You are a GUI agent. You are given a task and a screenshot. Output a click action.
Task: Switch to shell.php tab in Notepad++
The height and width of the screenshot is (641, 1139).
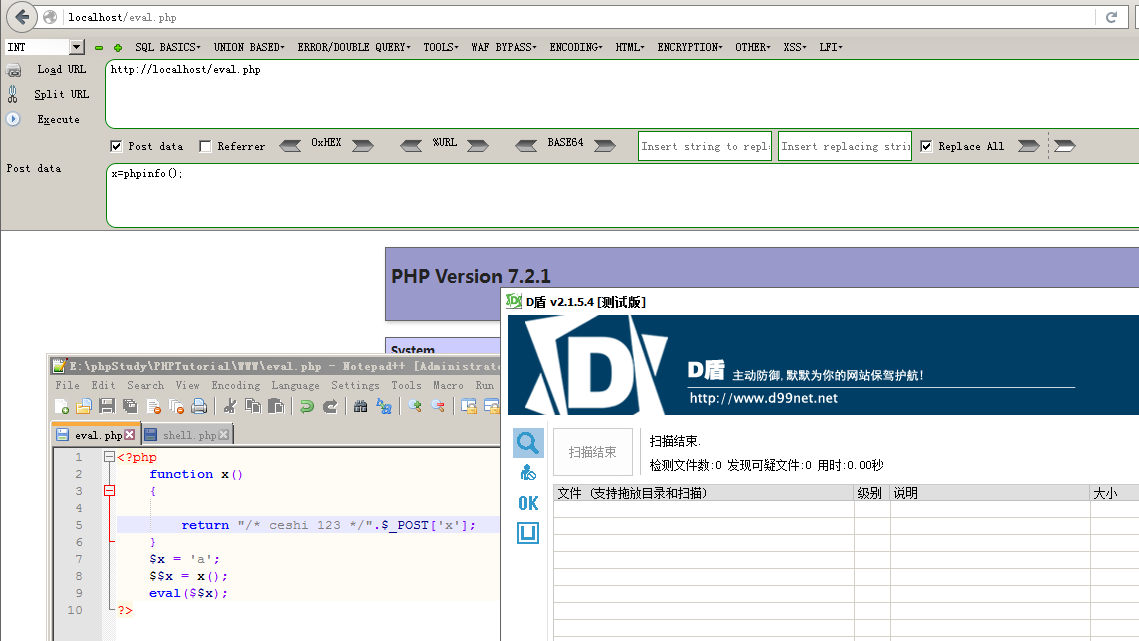(x=186, y=435)
